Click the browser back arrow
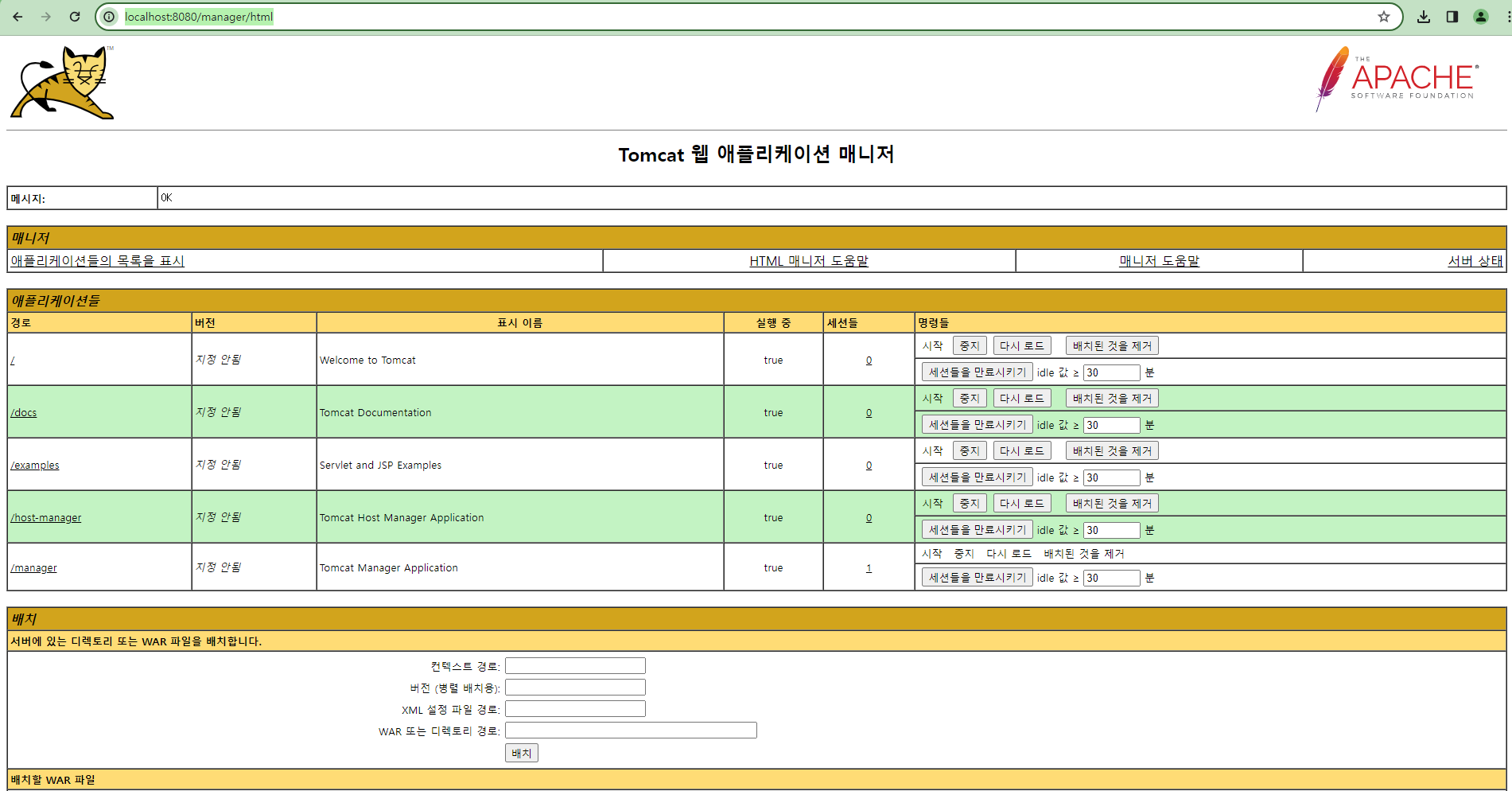This screenshot has height=791, width=1512. point(17,17)
